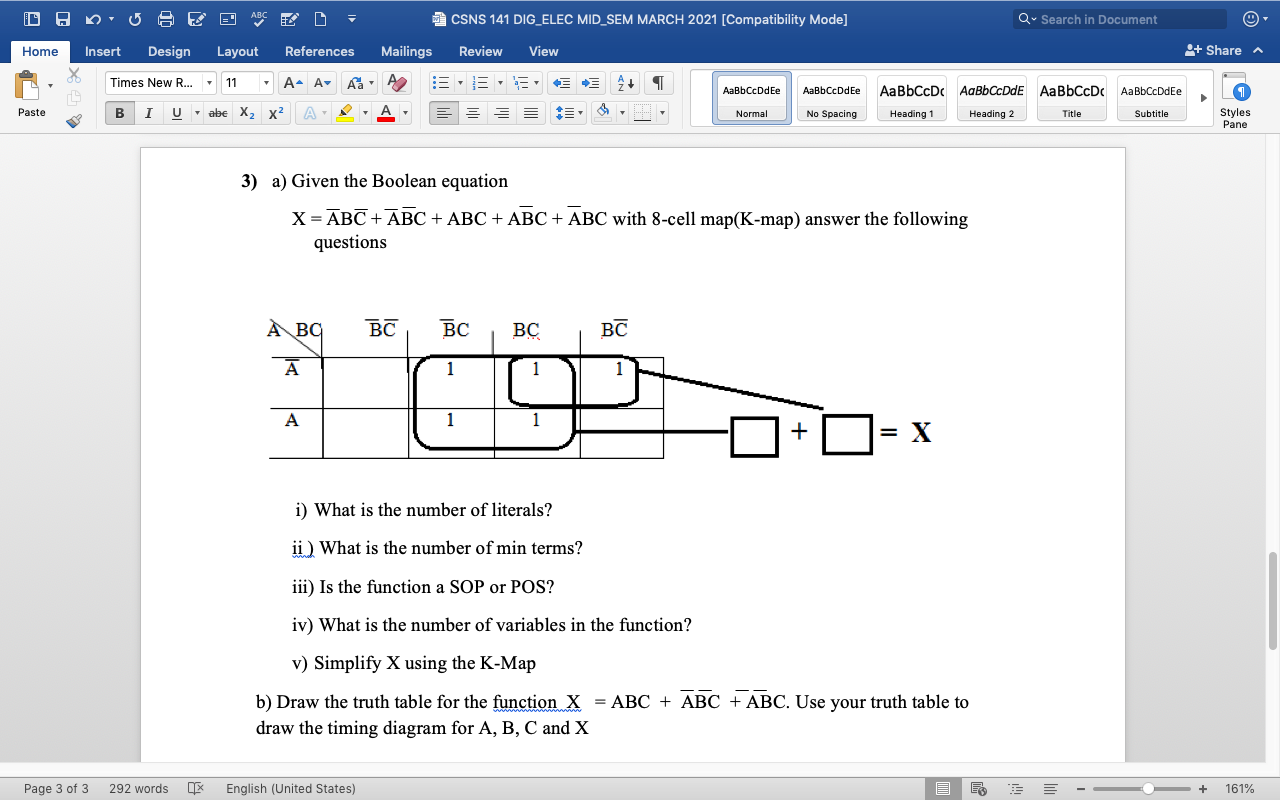Open the Print dialog from Quick Access toolbar
The width and height of the screenshot is (1280, 800).
(166, 19)
